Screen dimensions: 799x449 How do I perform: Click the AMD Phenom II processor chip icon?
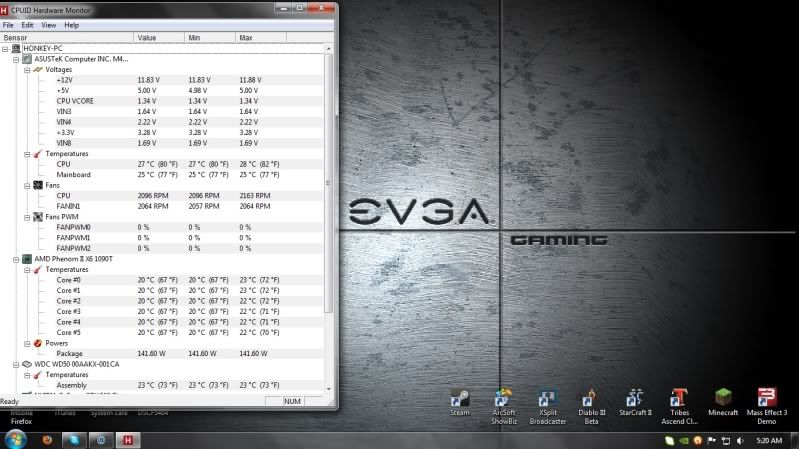[x=27, y=259]
